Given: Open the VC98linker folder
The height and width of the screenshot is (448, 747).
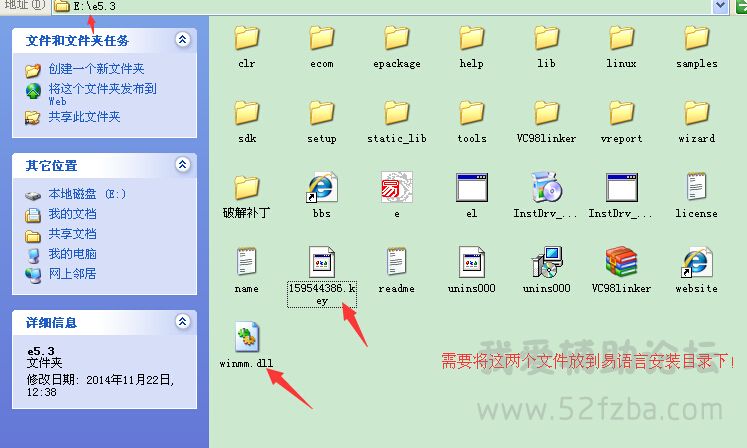Looking at the screenshot, I should click(546, 113).
